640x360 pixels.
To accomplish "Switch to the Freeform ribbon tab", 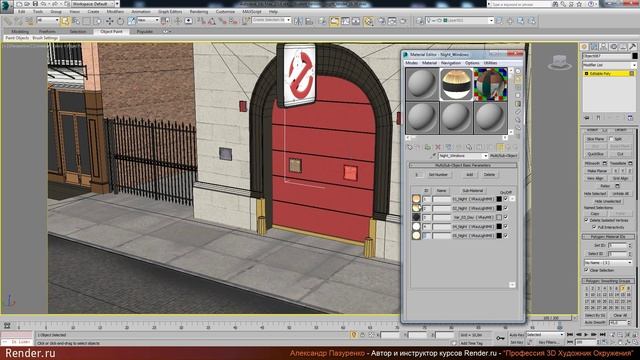I will pos(47,31).
